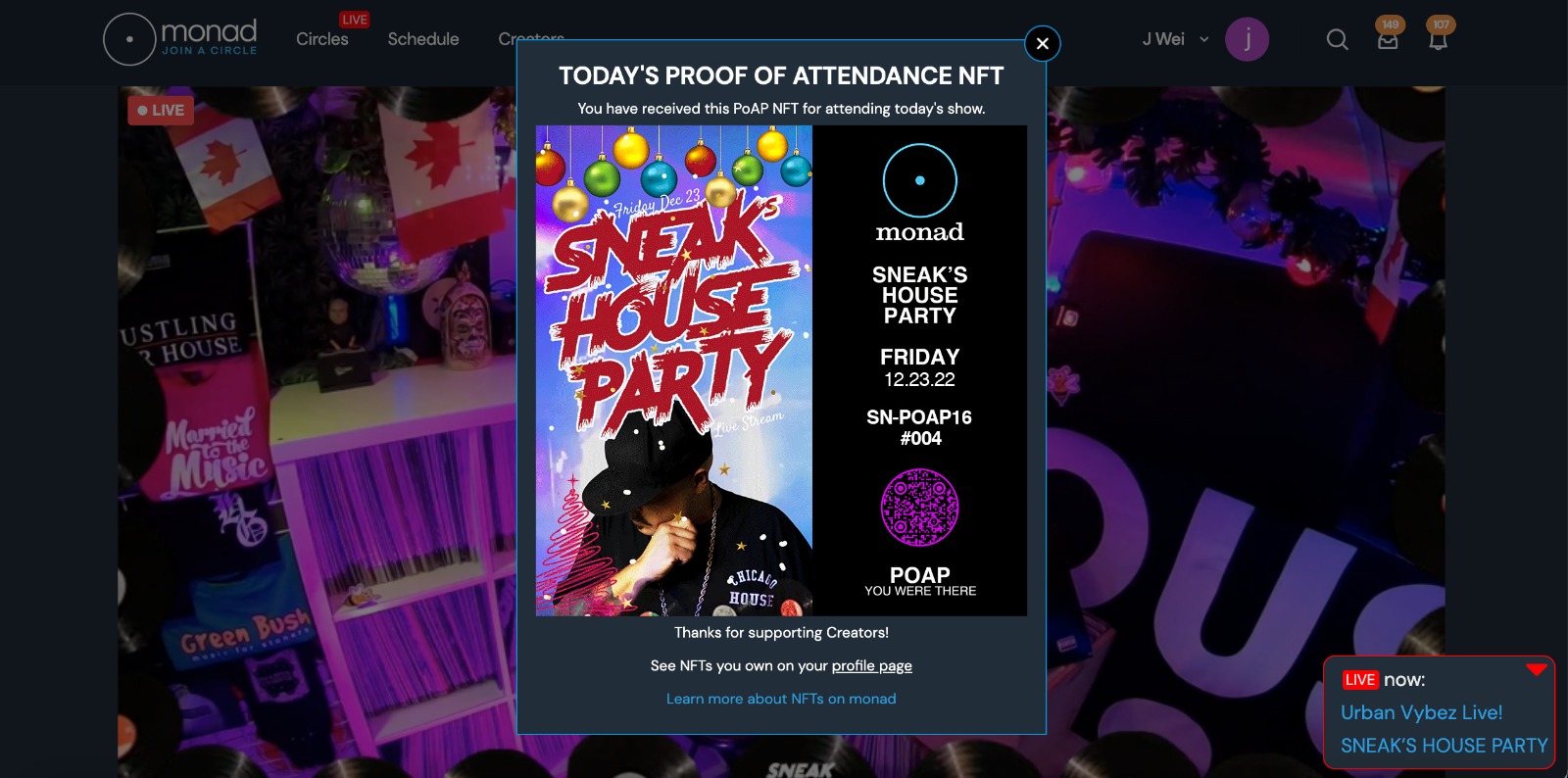Open the Urban Vybez Live! link

click(x=1421, y=712)
